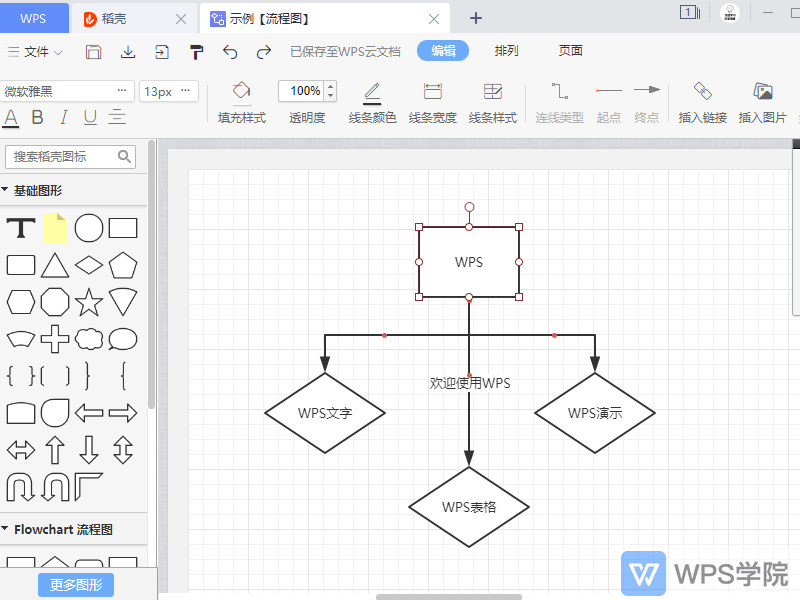This screenshot has height=600, width=800.
Task: Select the format painter tool
Action: pos(196,52)
